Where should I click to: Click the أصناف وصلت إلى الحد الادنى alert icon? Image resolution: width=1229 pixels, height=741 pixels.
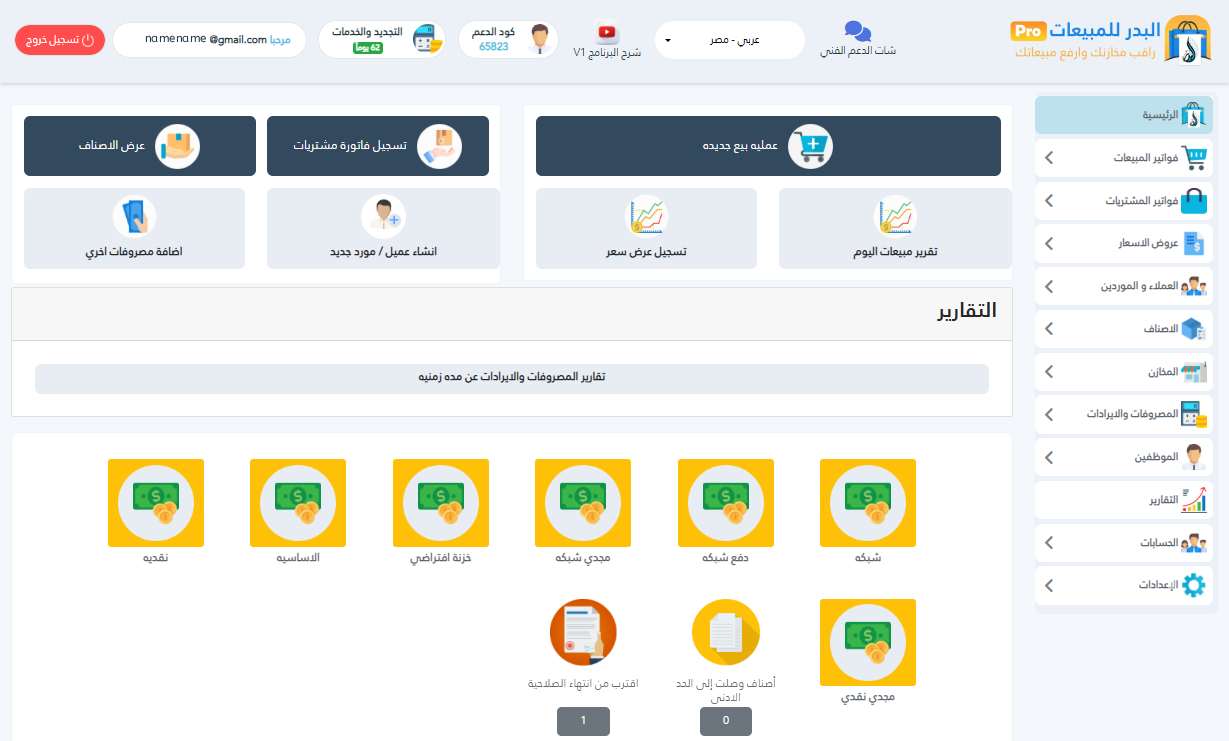(x=725, y=631)
